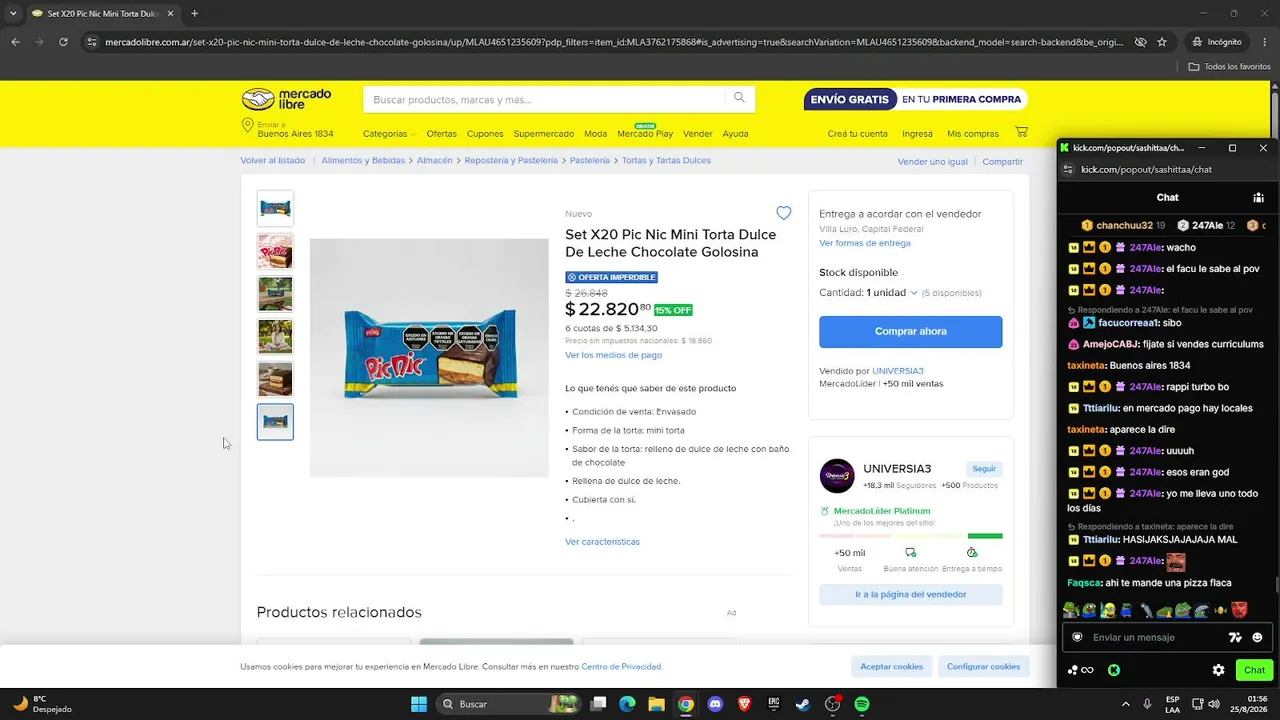The height and width of the screenshot is (720, 1280).
Task: Open Mercado Play section
Action: pos(645,134)
